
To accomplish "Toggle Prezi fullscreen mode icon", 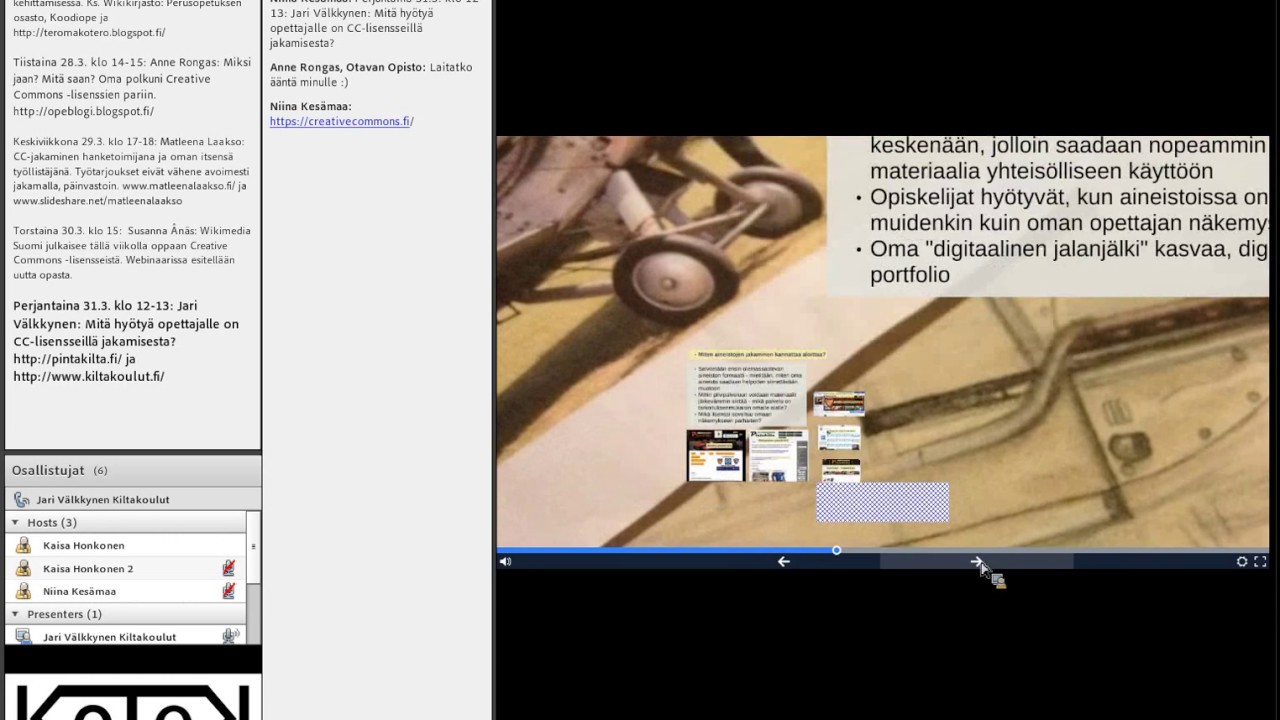I will tap(1260, 562).
